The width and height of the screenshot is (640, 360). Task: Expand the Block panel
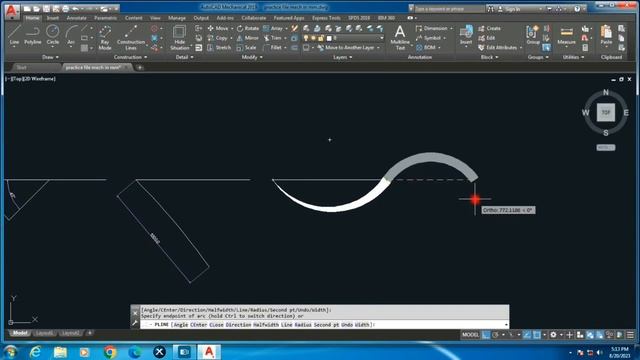click(x=489, y=57)
